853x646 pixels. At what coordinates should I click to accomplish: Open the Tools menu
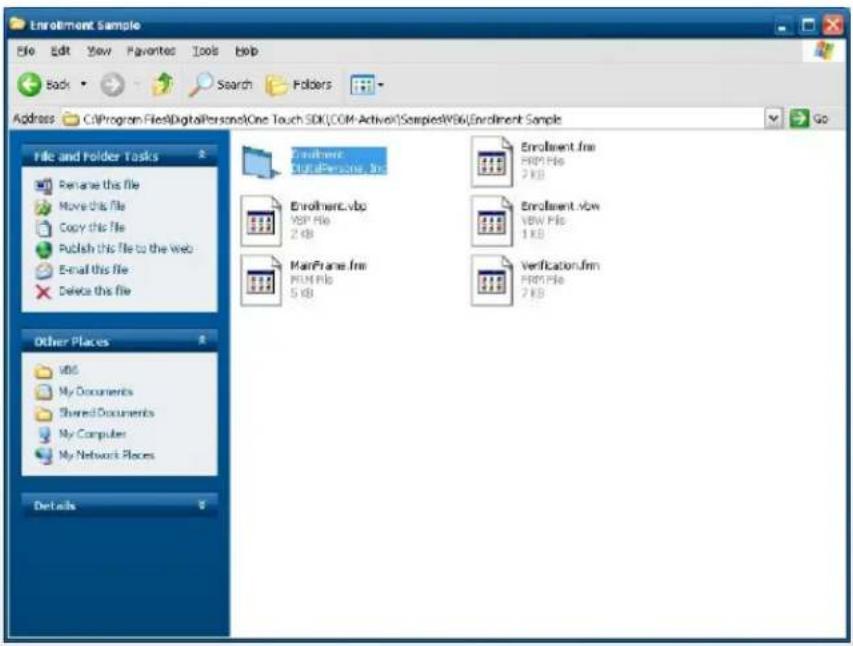pyautogui.click(x=205, y=51)
